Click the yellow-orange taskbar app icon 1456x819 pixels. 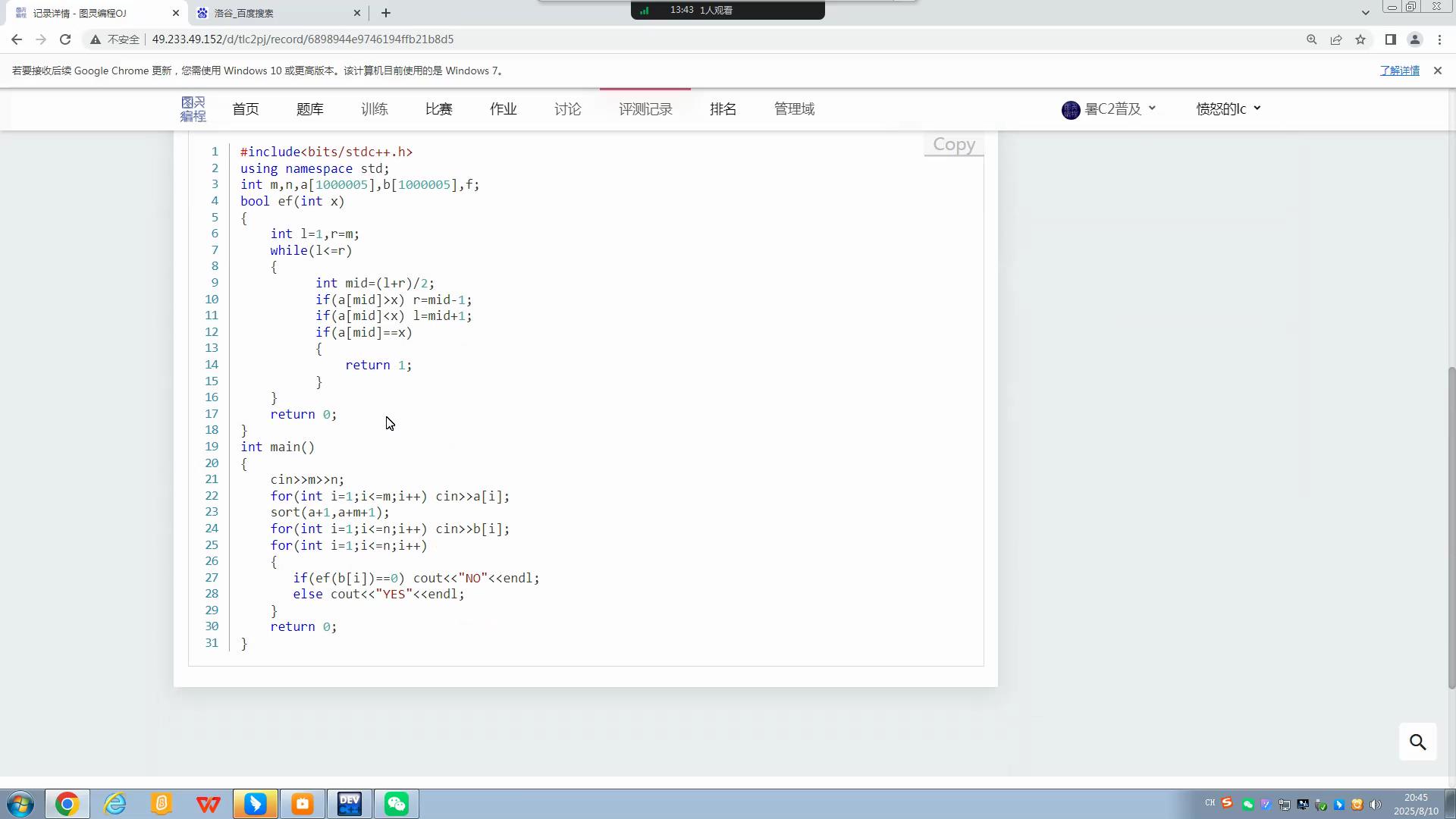[x=162, y=804]
